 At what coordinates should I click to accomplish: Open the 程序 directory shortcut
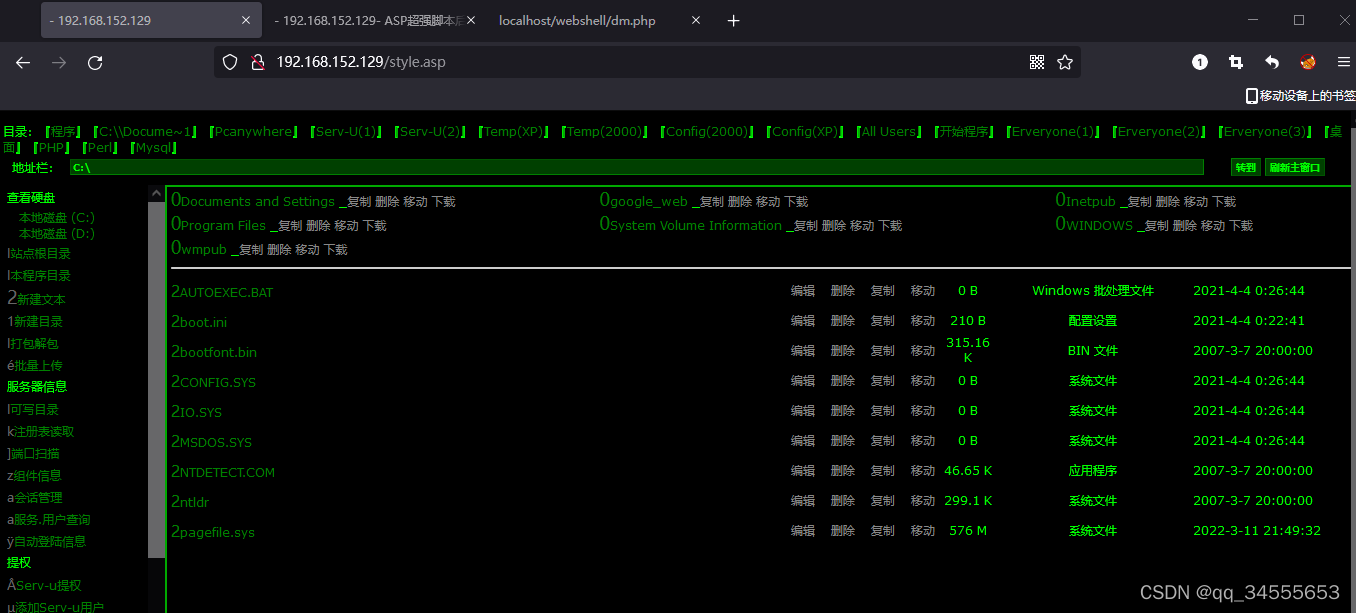64,132
